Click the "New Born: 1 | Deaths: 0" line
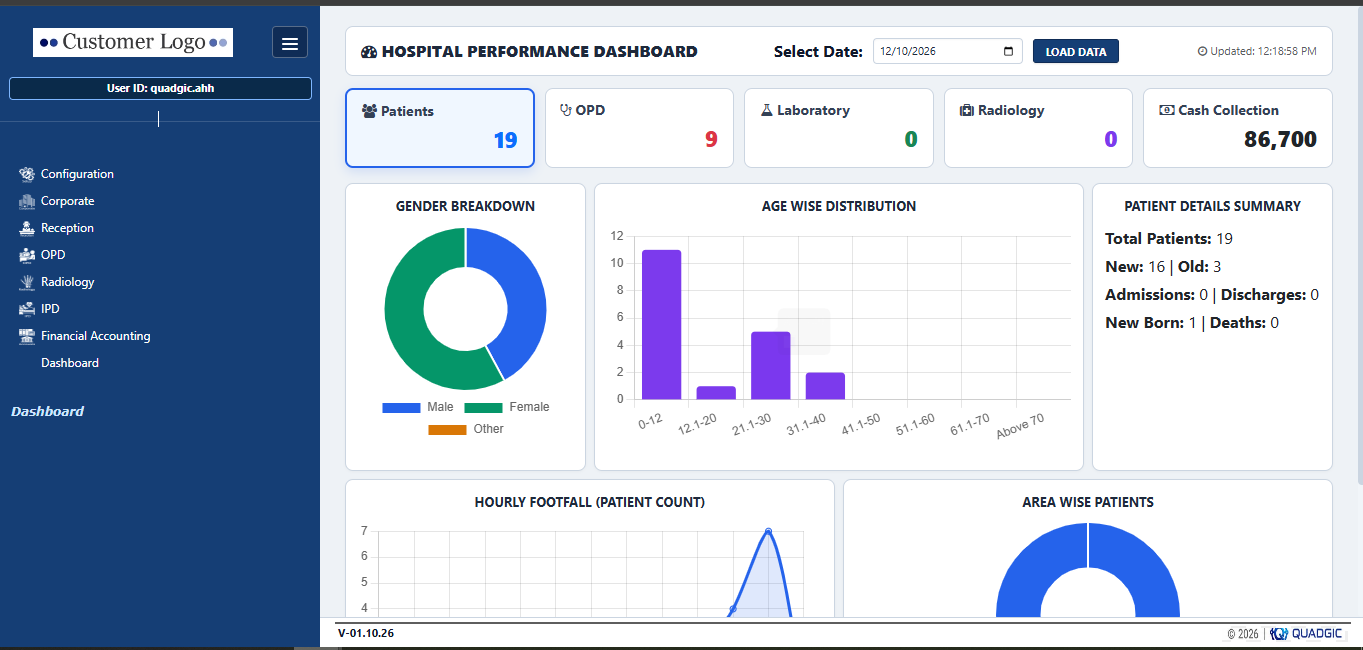This screenshot has width=1363, height=650. pos(1192,323)
